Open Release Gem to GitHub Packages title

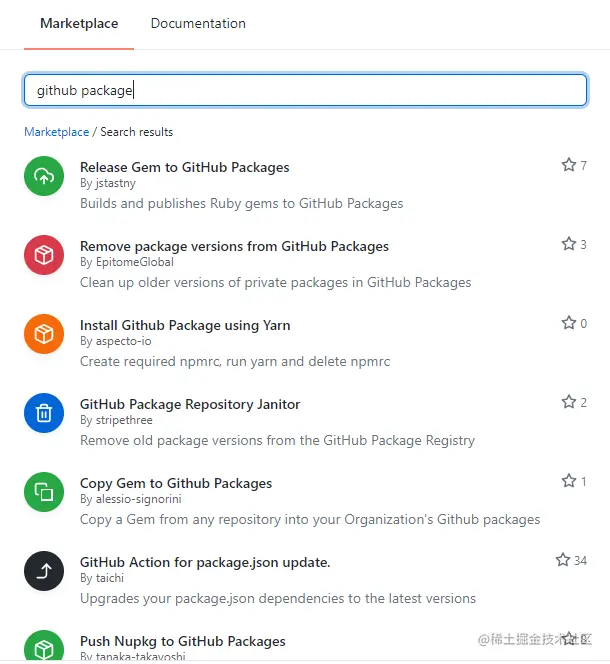185,167
